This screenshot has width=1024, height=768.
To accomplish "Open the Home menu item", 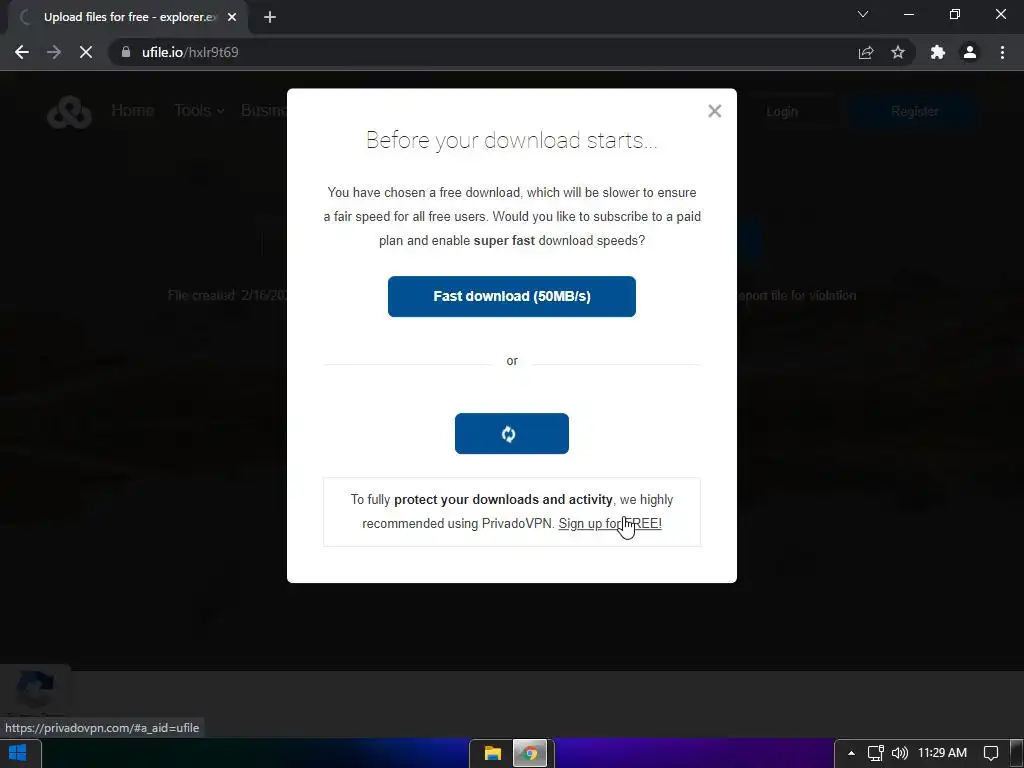I will point(133,110).
